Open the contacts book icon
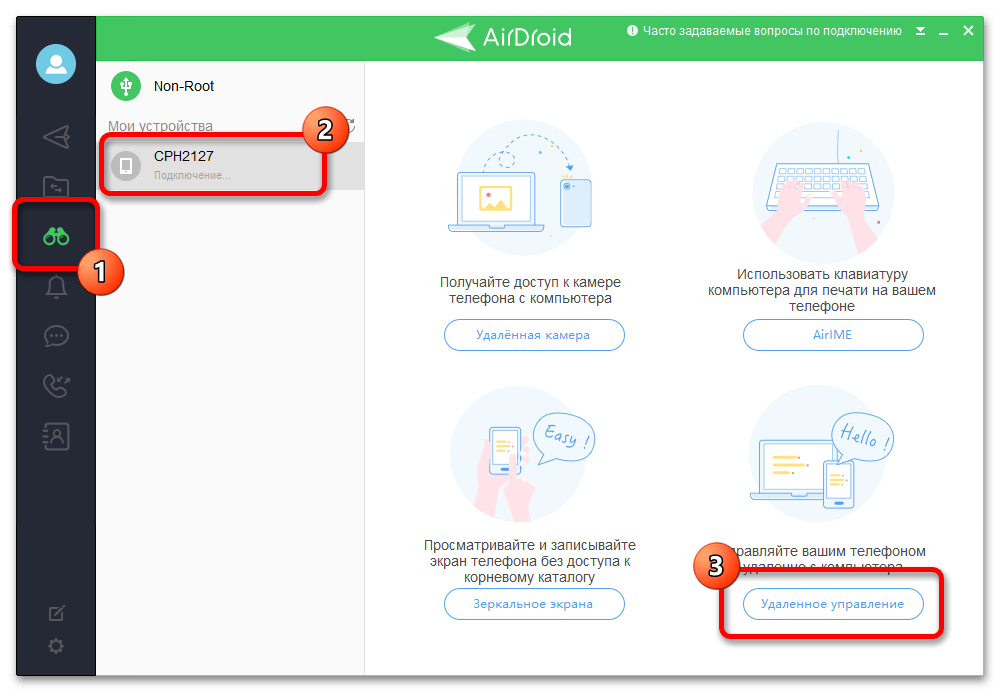This screenshot has width=1000, height=692. [56, 435]
